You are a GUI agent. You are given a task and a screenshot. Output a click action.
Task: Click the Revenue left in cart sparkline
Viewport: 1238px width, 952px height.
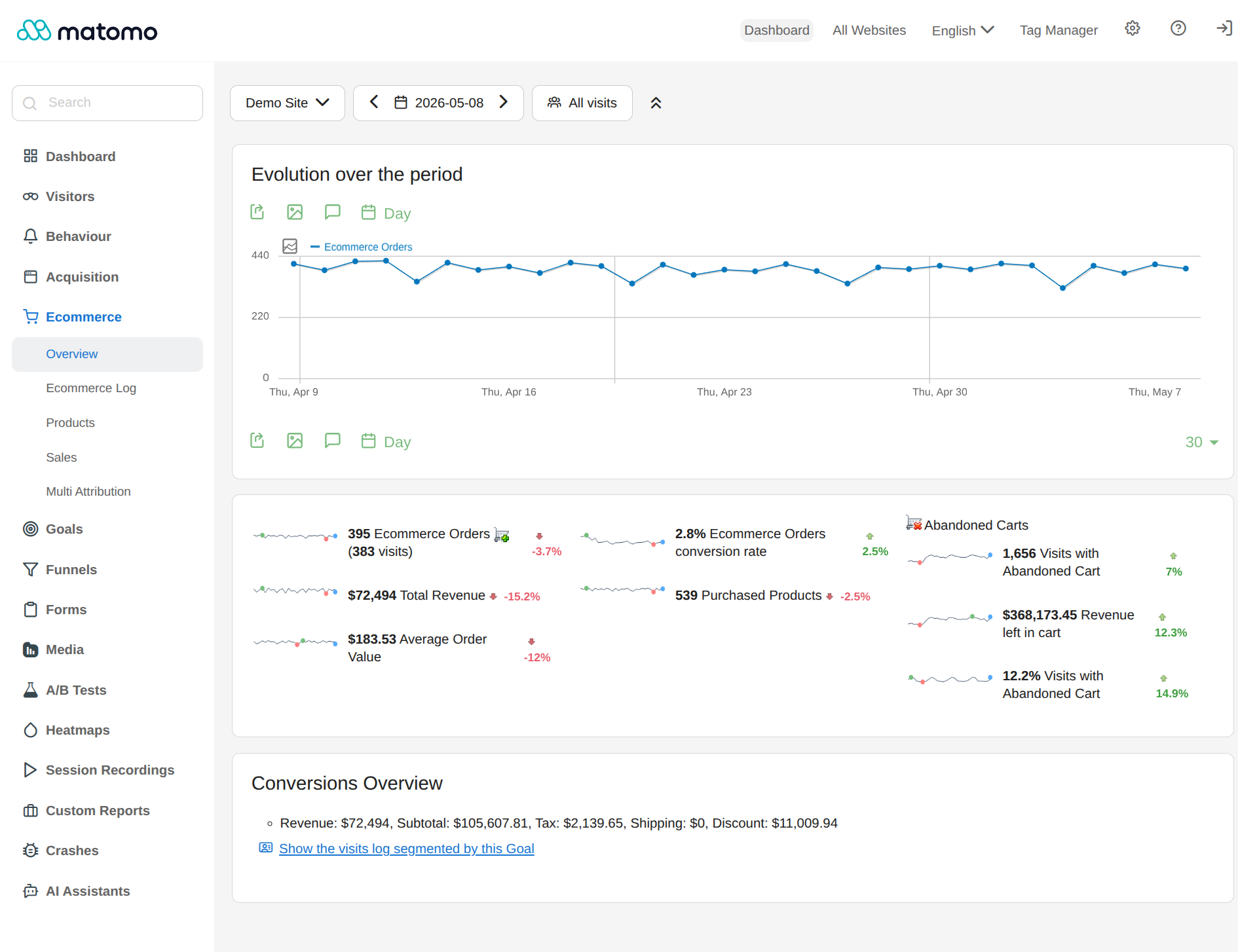(950, 619)
